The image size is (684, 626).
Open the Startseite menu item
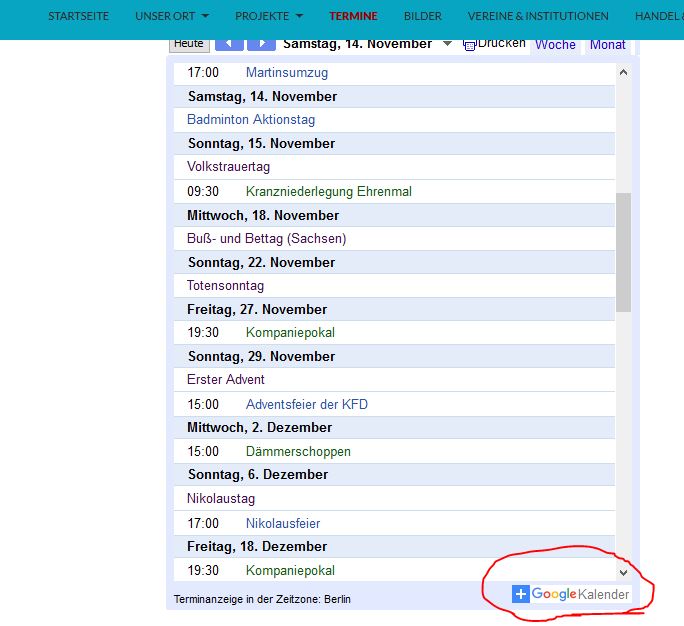78,16
